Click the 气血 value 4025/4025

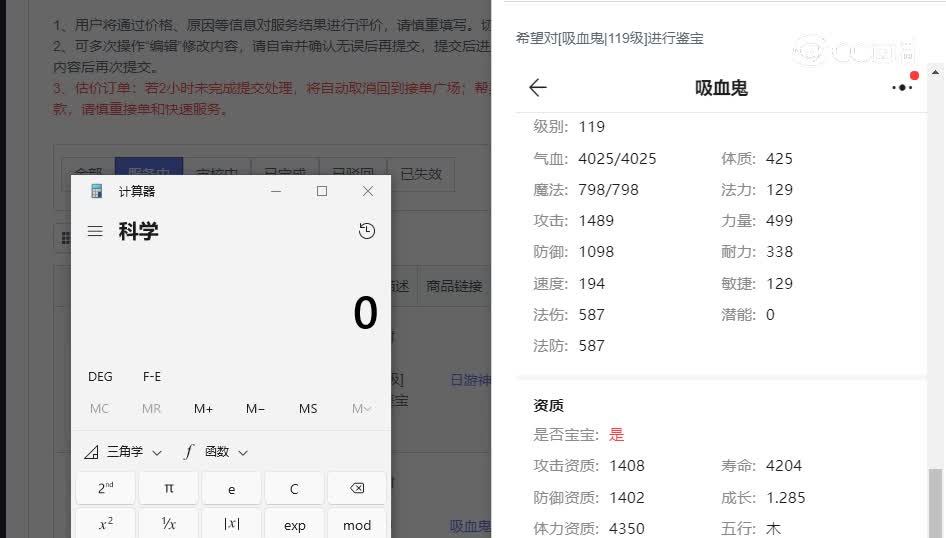click(617, 159)
